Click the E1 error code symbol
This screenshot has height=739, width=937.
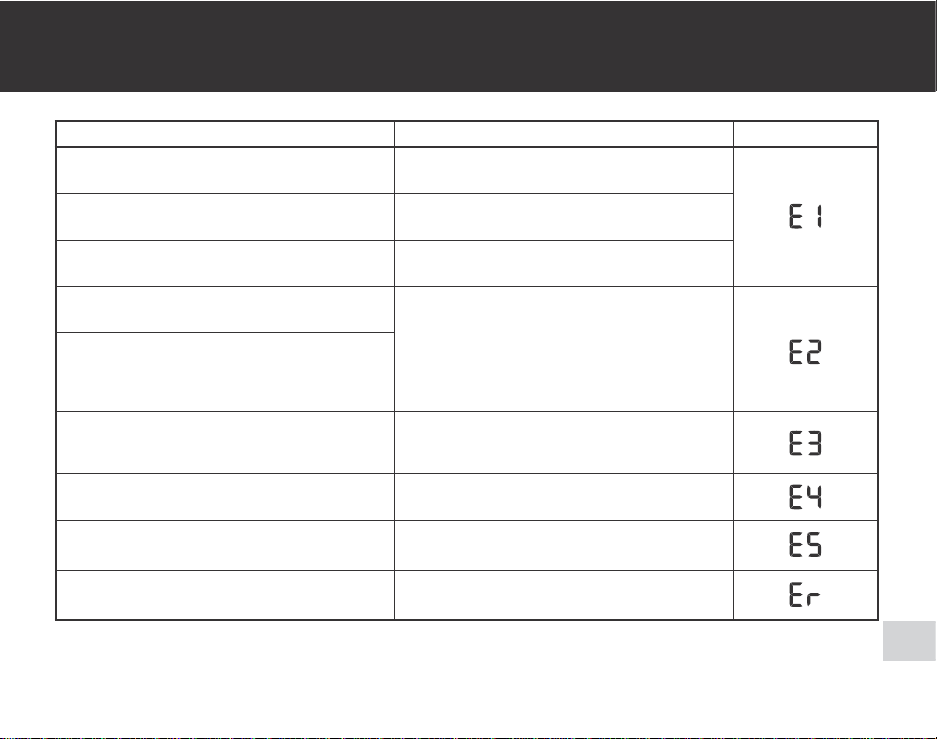coord(806,216)
